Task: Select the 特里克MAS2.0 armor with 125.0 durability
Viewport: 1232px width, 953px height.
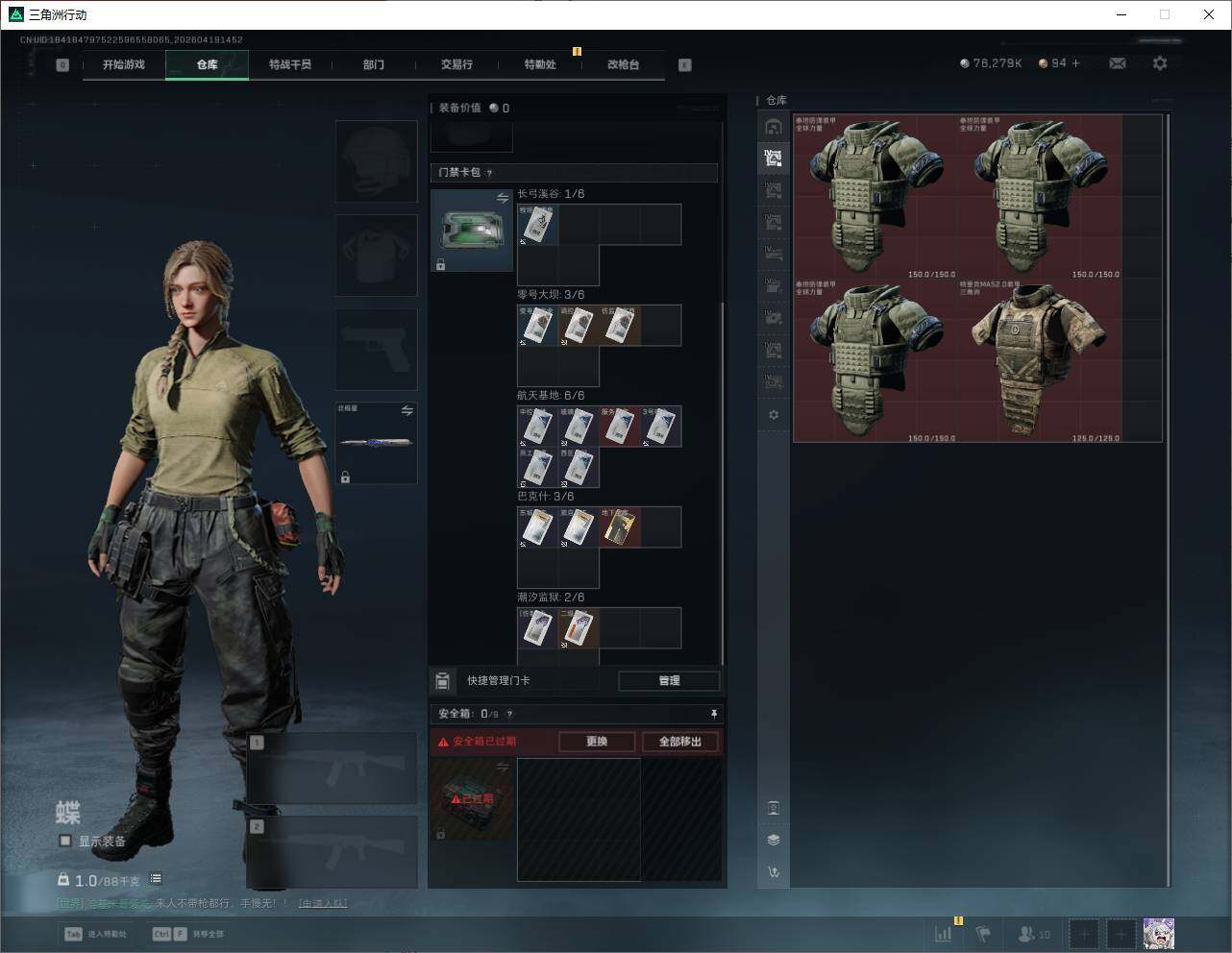Action: 1040,360
